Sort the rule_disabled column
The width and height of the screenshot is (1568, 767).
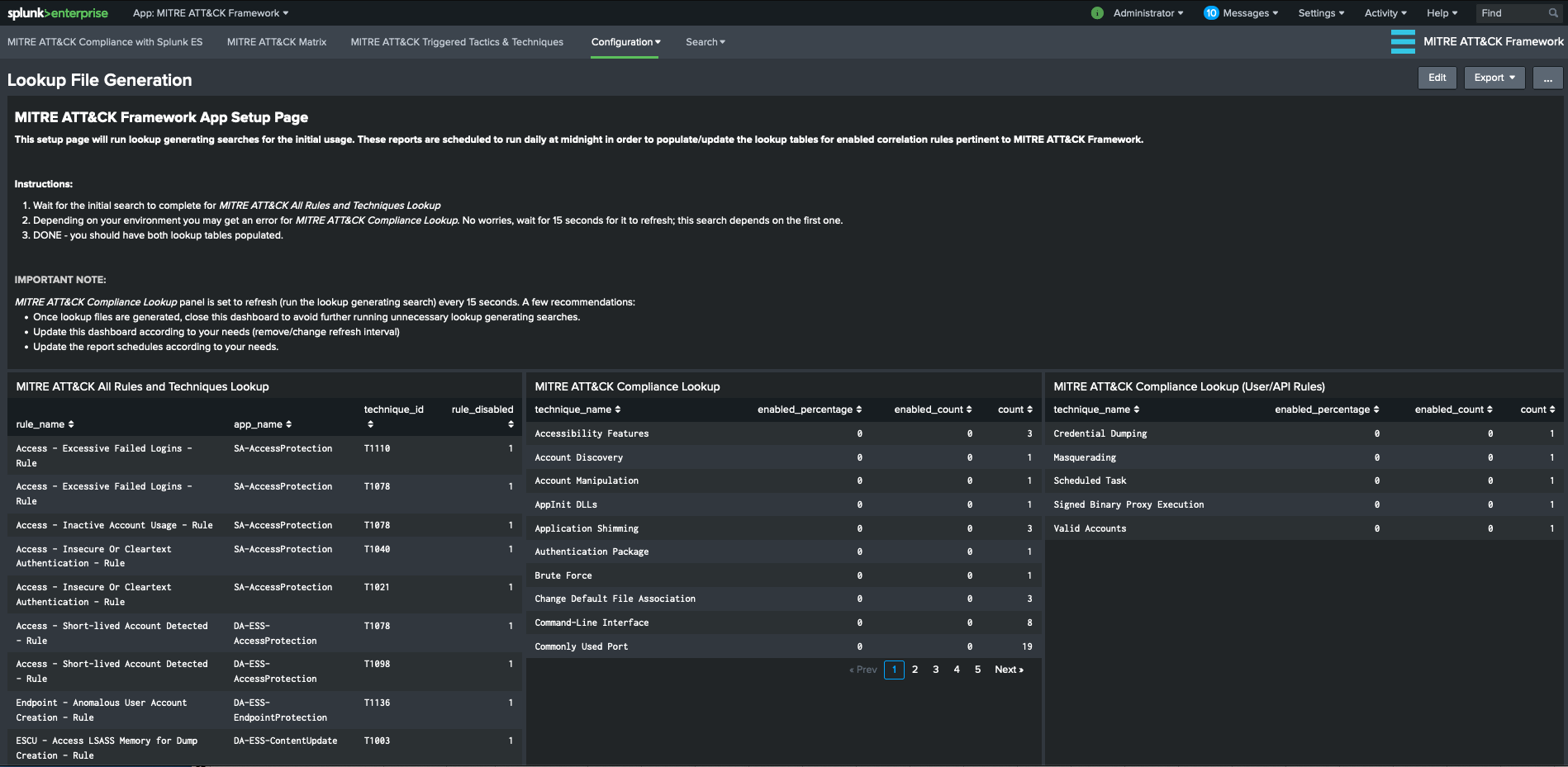point(482,416)
